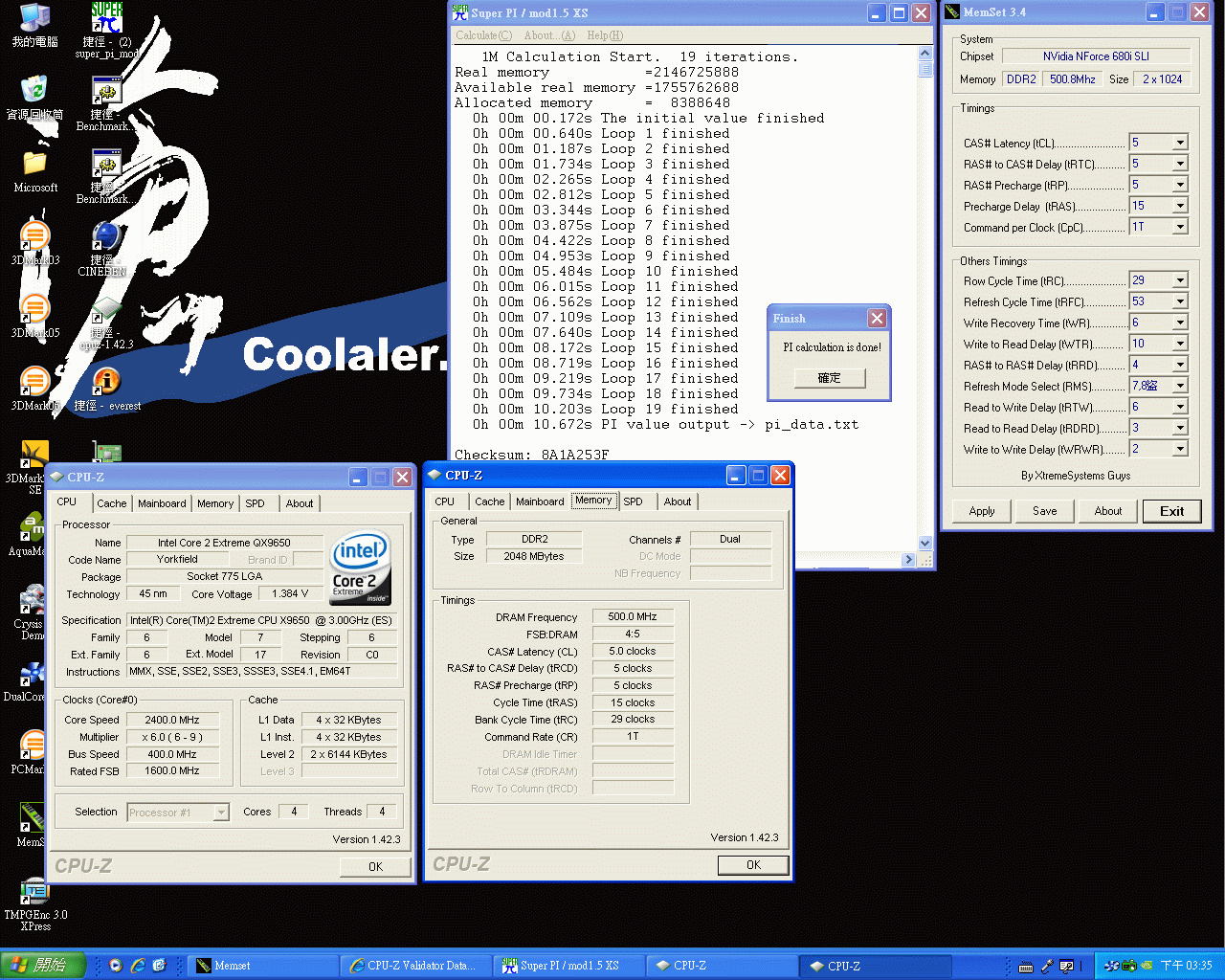Open the Windows Start button
The image size is (1225, 980).
click(43, 966)
